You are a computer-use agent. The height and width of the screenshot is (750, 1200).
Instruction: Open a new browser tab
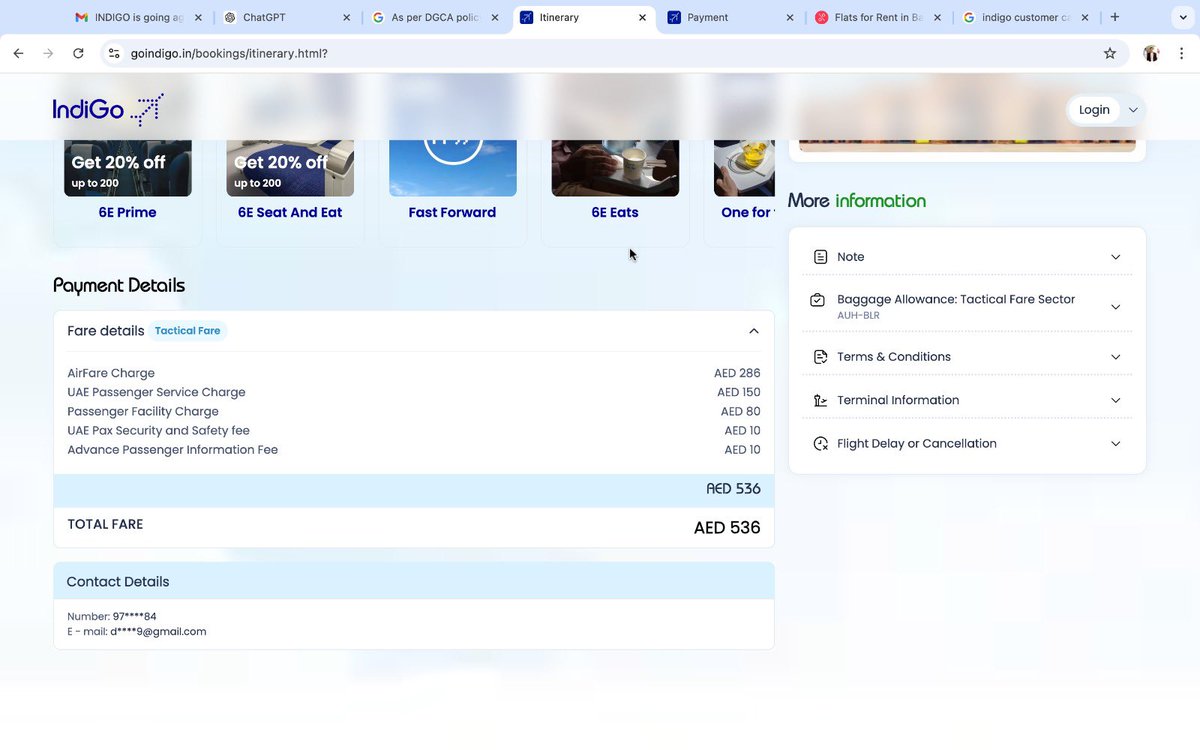click(x=1115, y=17)
